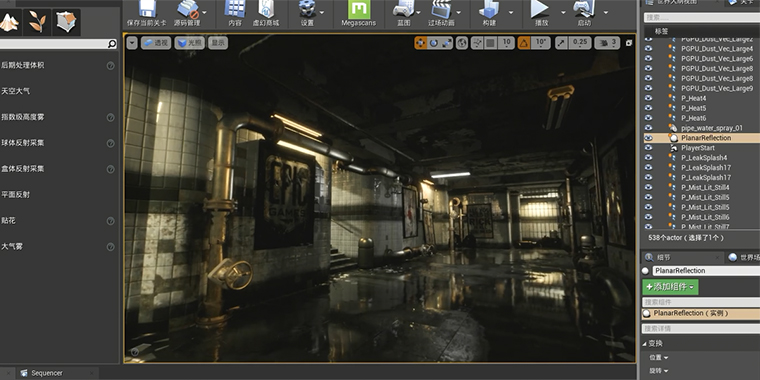
Task: Click the 启动 launch icon
Action: tap(584, 8)
